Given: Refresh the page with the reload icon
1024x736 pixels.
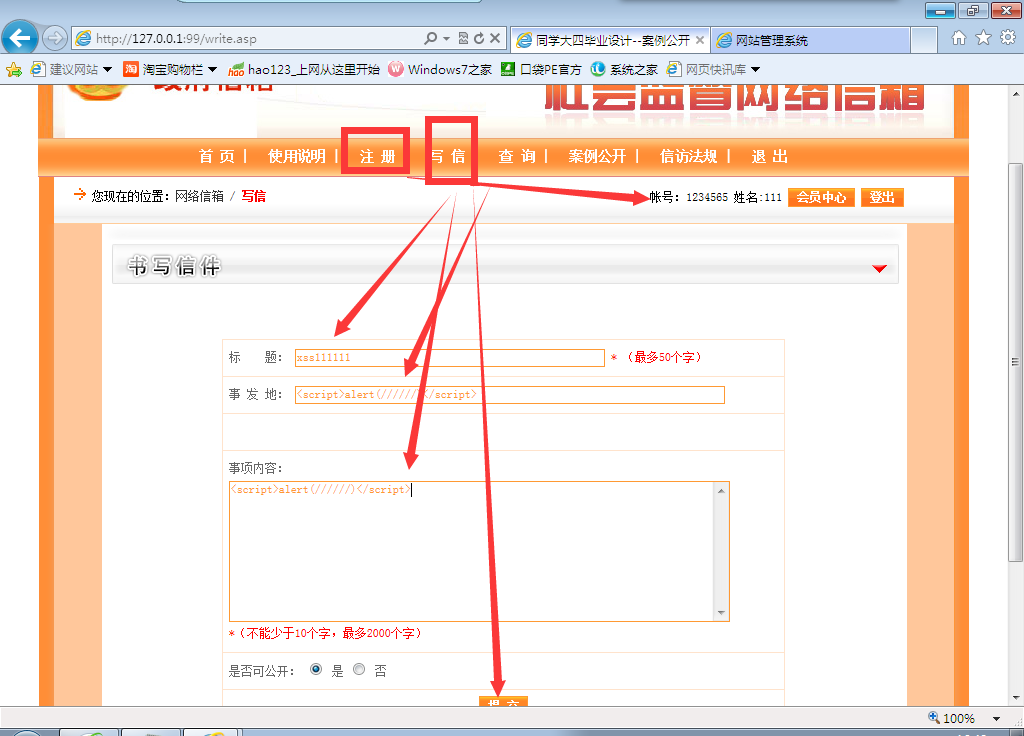Looking at the screenshot, I should (479, 39).
